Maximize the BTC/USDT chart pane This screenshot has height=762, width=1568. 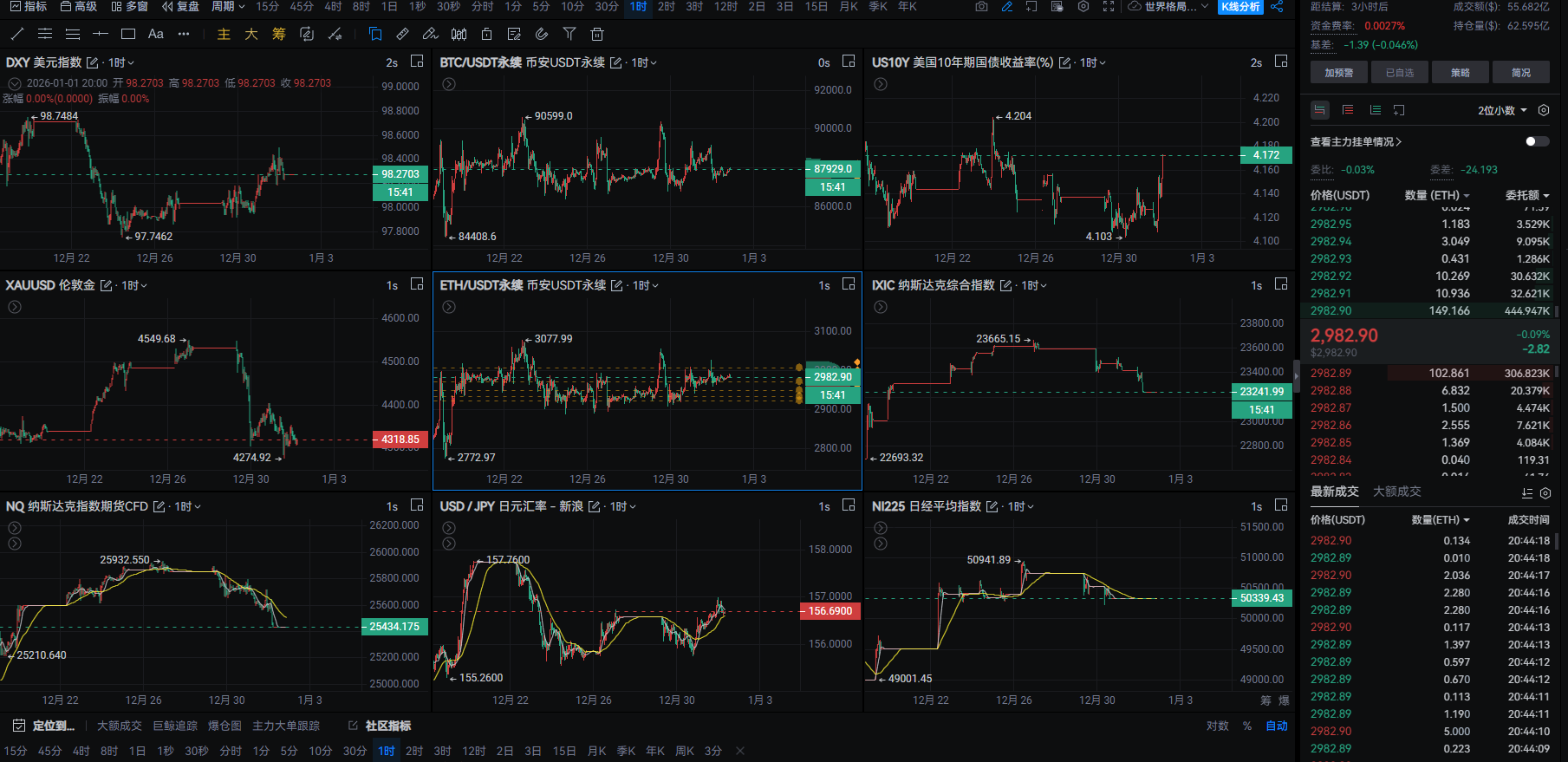[x=849, y=62]
